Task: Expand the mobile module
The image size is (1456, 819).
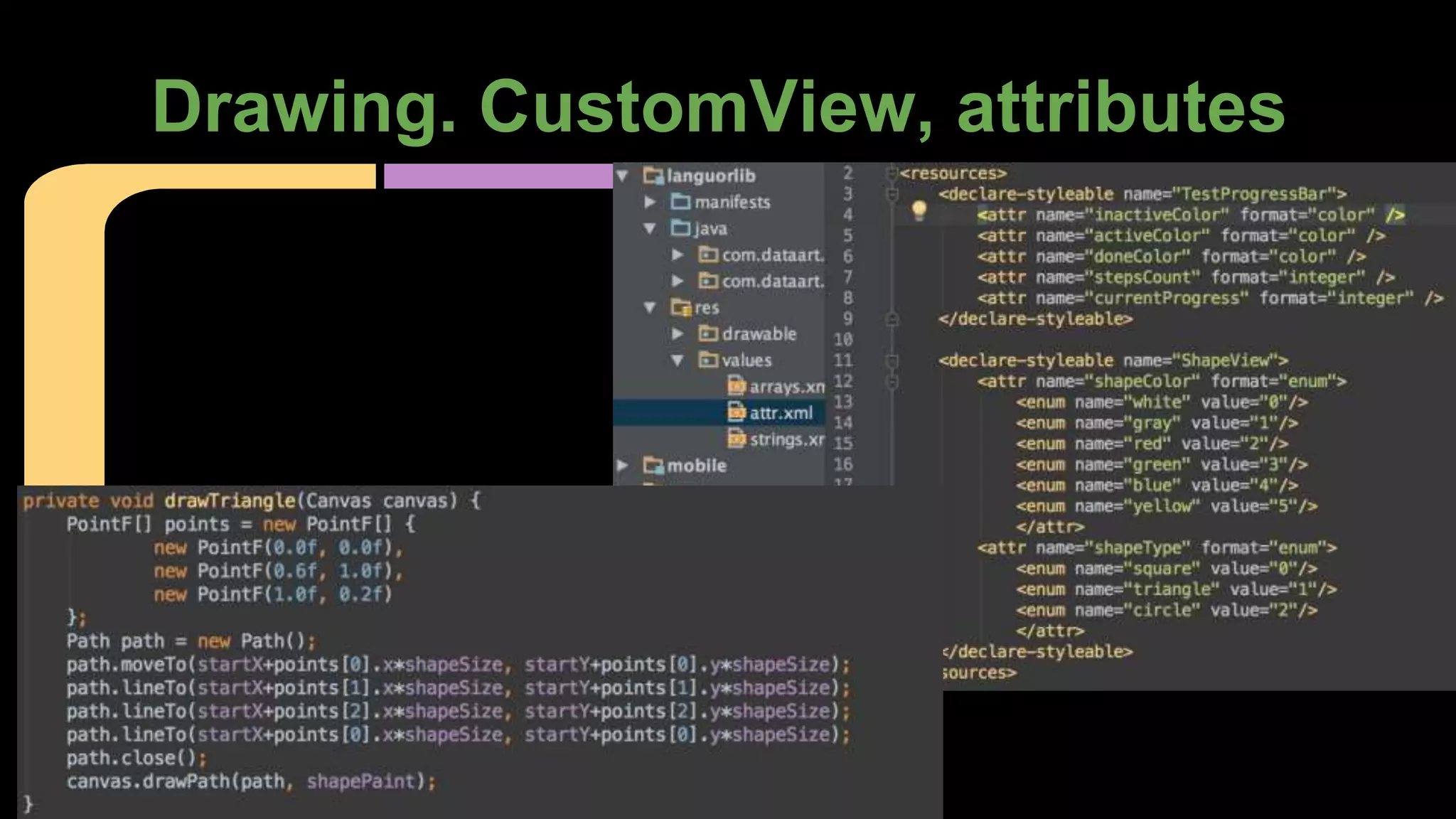Action: coord(623,466)
